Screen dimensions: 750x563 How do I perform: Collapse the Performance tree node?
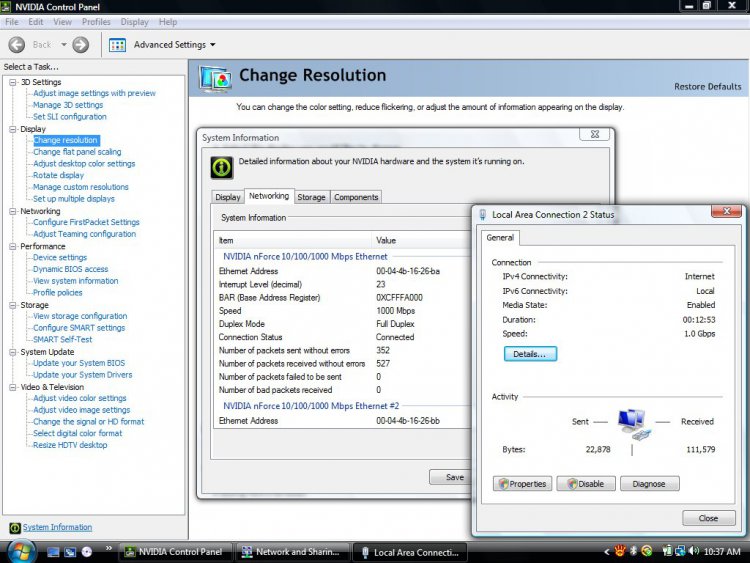pyautogui.click(x=13, y=246)
